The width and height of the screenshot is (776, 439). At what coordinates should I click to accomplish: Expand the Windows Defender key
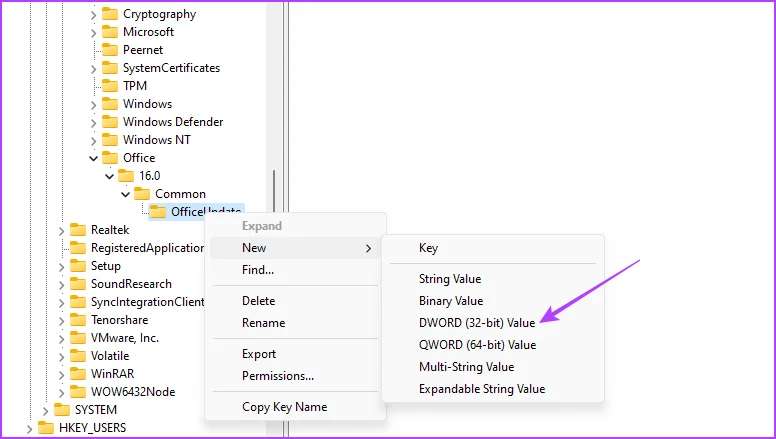(94, 123)
